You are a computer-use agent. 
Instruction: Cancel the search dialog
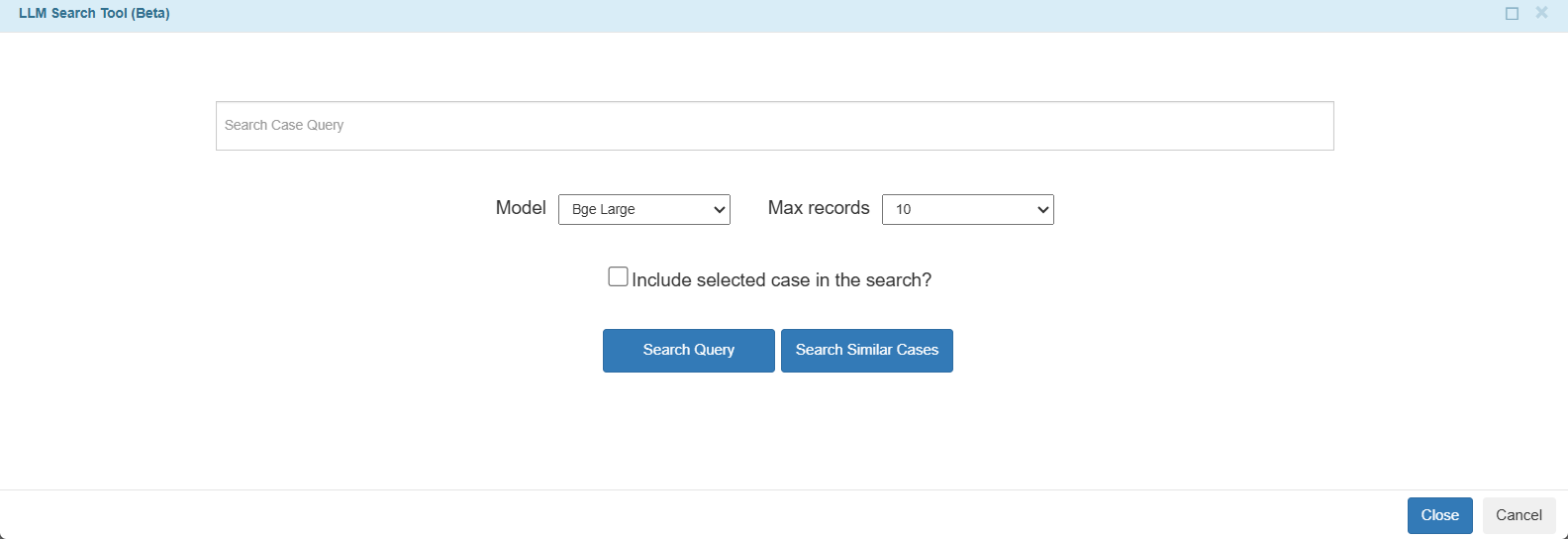pos(1519,515)
